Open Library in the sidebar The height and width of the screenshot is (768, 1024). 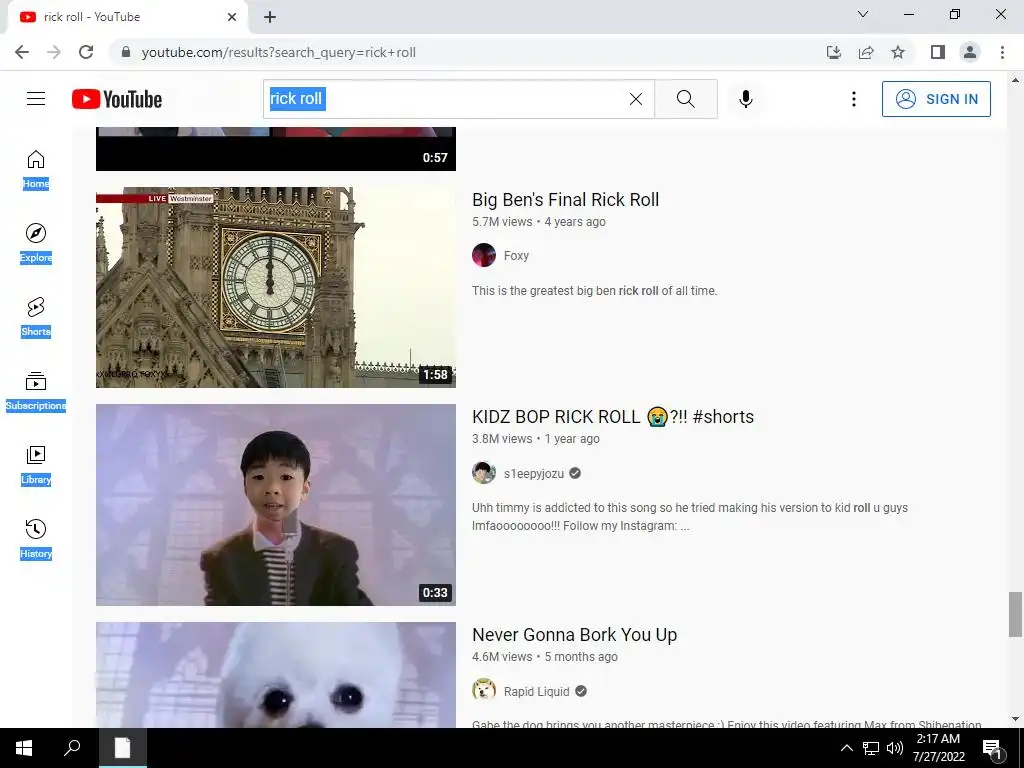click(36, 465)
